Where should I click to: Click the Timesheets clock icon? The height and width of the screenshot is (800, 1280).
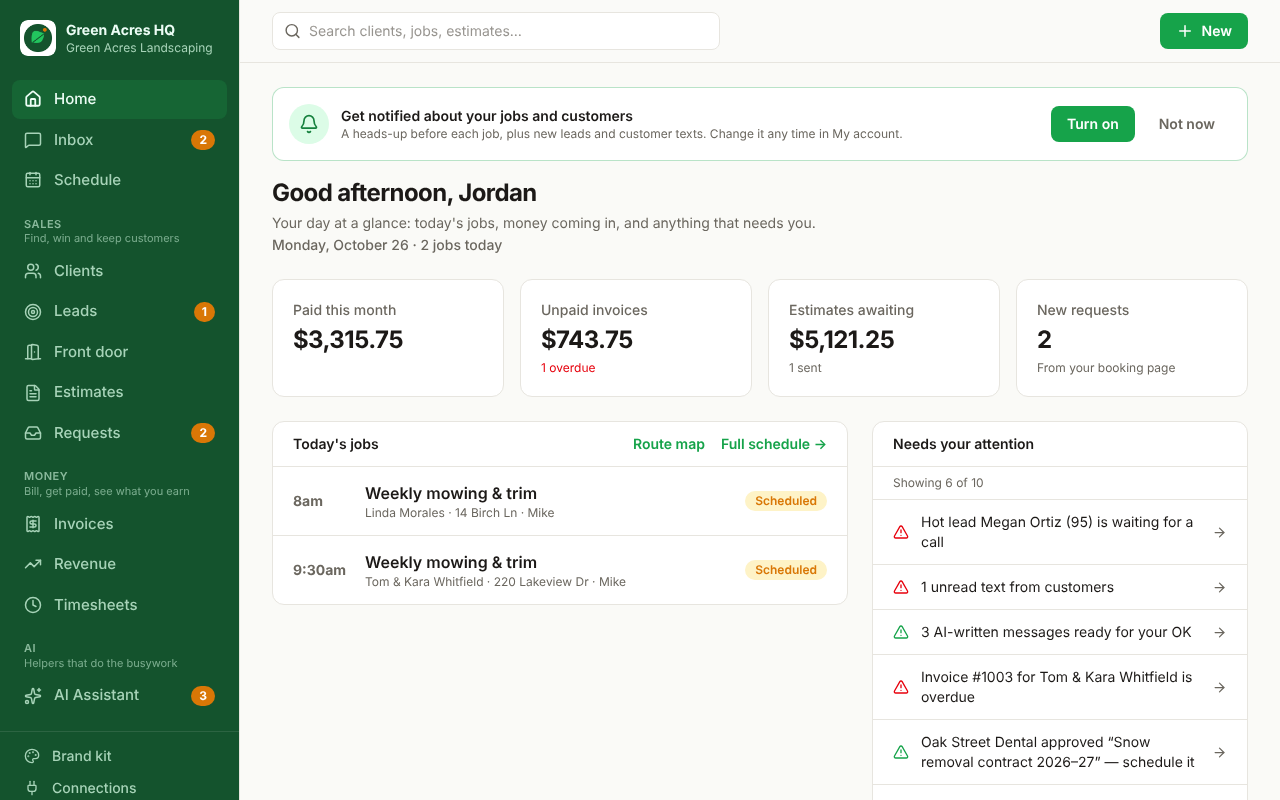coord(33,605)
